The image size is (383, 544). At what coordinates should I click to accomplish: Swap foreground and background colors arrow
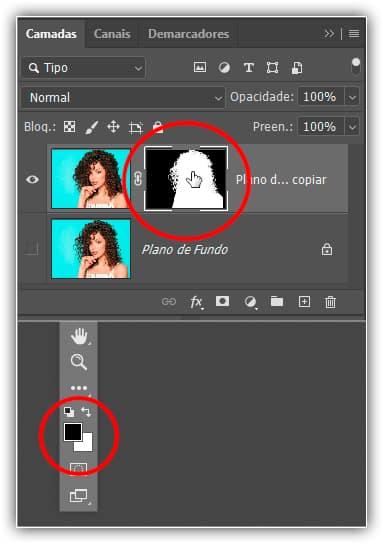(86, 412)
